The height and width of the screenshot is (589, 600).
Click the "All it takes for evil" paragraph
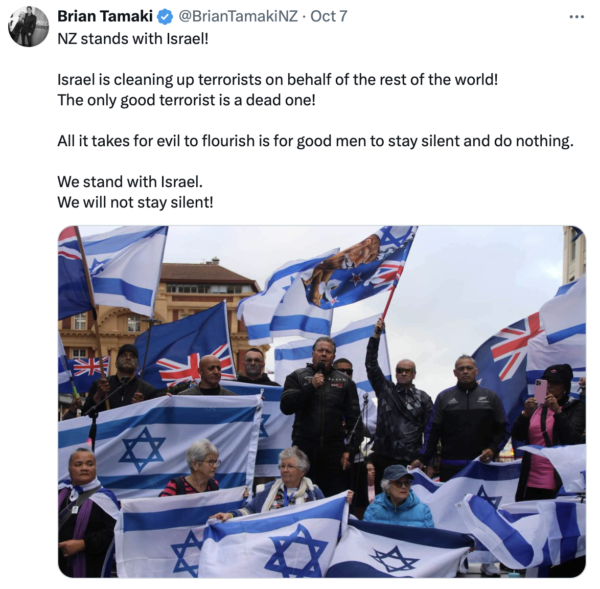pyautogui.click(x=315, y=141)
